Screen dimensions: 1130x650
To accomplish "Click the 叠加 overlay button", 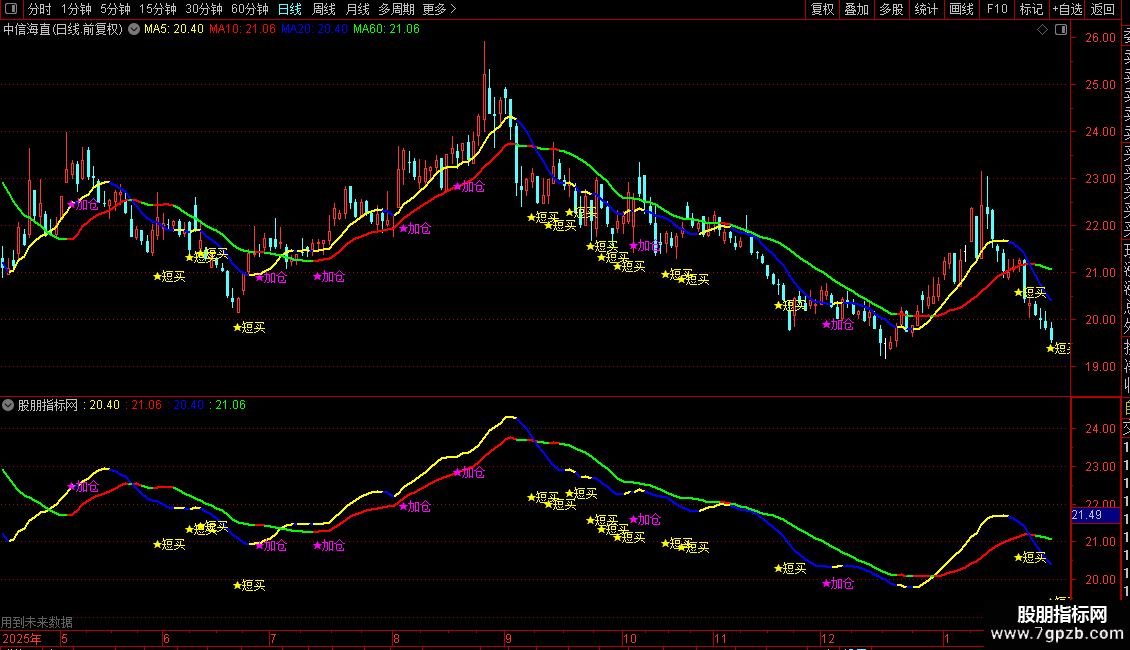I will pyautogui.click(x=856, y=9).
